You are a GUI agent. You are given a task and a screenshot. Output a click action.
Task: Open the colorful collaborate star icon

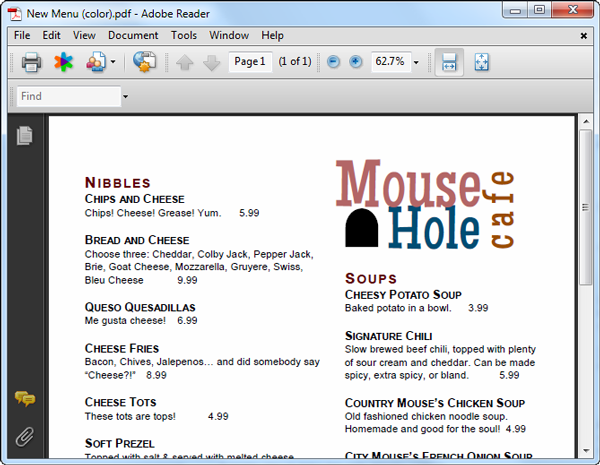click(x=63, y=62)
